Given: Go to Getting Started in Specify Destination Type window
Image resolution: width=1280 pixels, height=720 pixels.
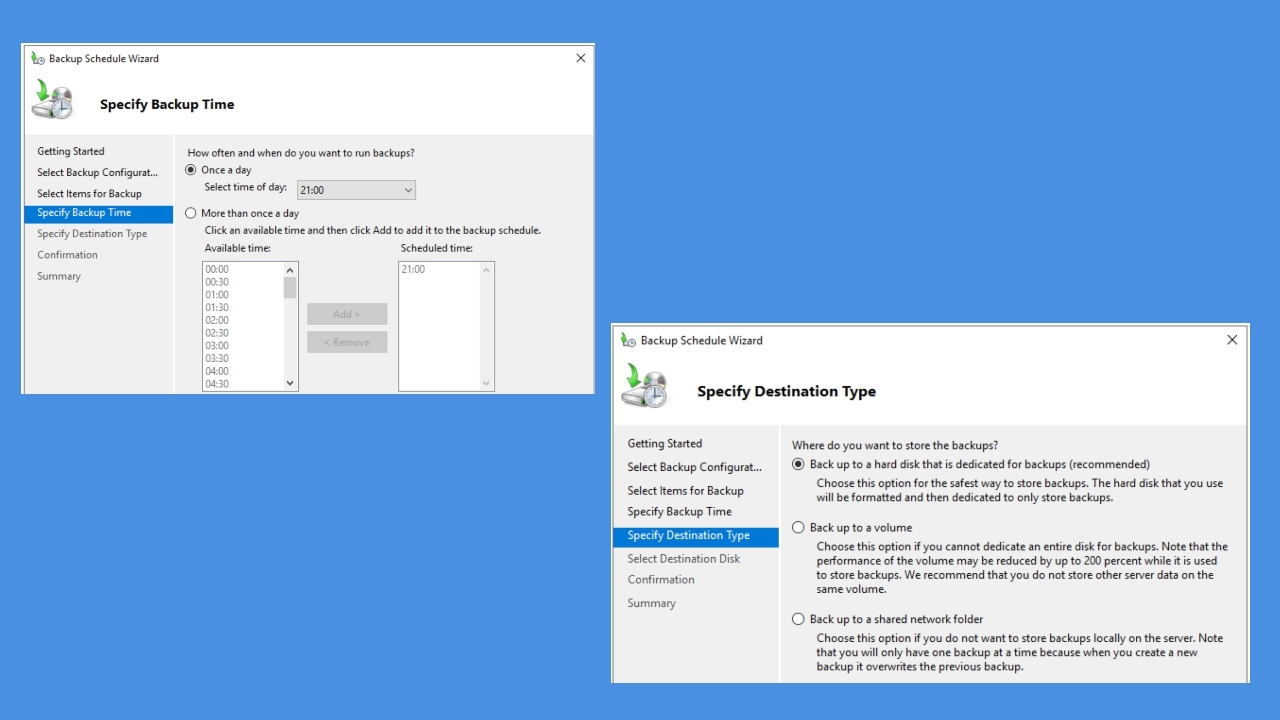Looking at the screenshot, I should [x=665, y=444].
